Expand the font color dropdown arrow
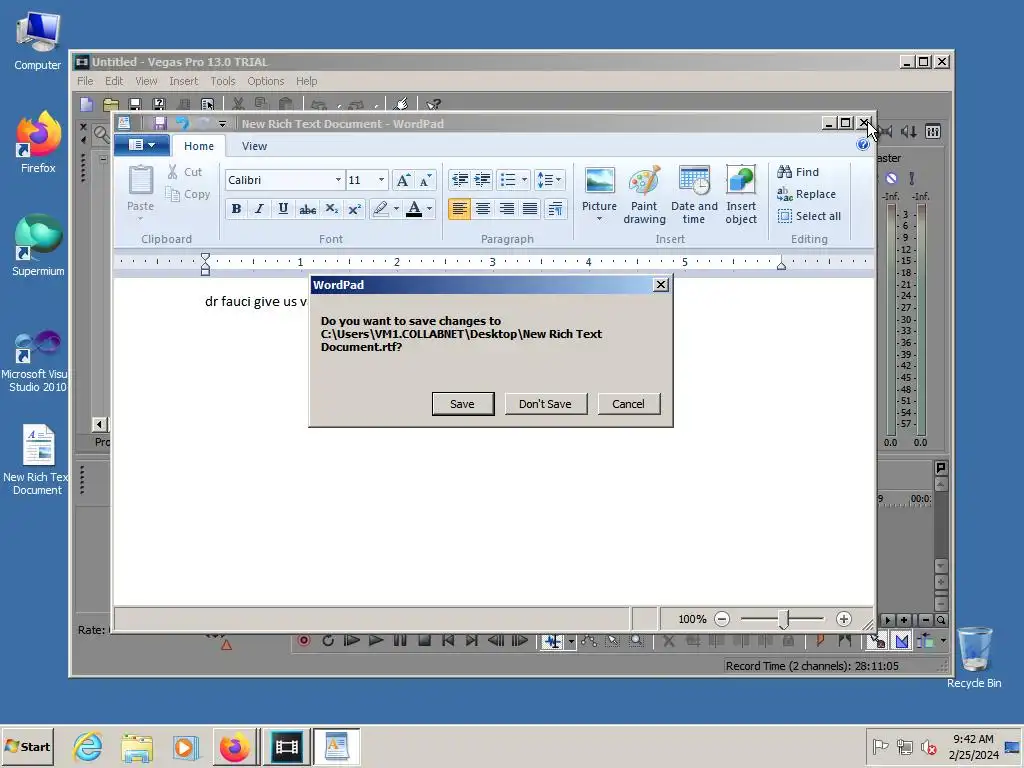Screen dimensions: 1024x768 coord(429,209)
